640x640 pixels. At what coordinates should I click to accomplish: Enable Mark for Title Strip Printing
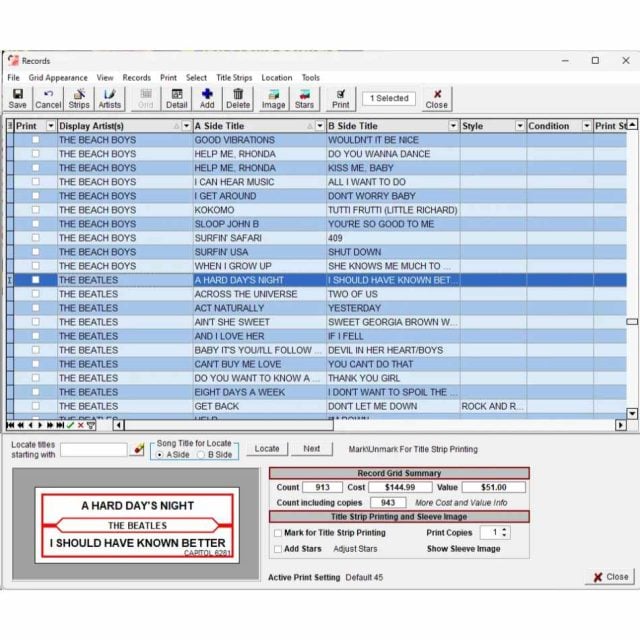click(x=278, y=533)
